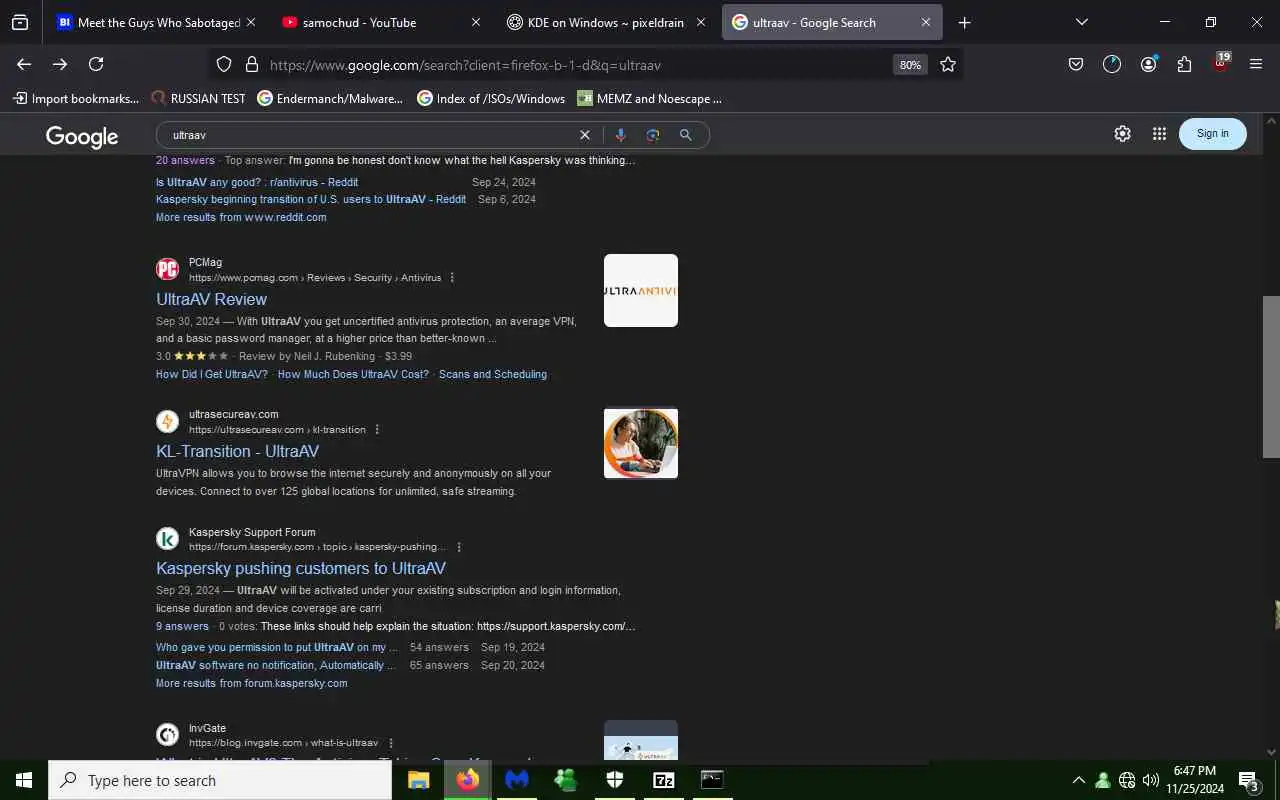Open the 80% zoom level indicator
Viewport: 1280px width, 800px height.
pyautogui.click(x=910, y=65)
